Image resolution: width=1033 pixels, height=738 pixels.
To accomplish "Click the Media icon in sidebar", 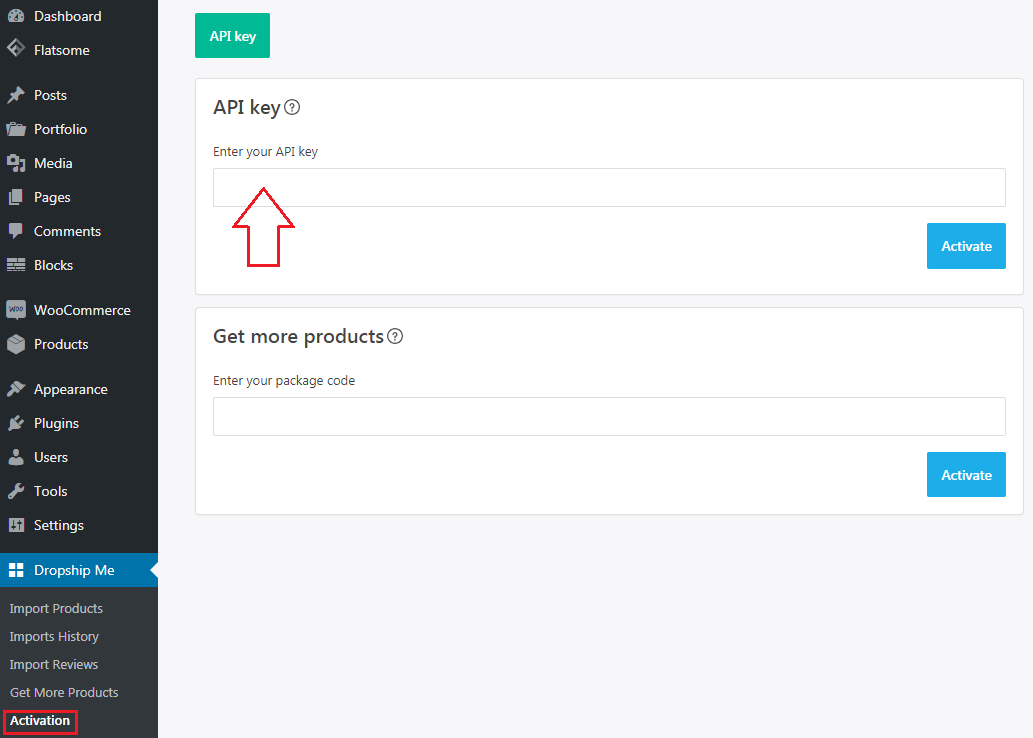I will [x=16, y=163].
